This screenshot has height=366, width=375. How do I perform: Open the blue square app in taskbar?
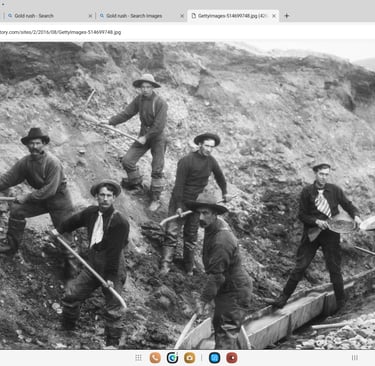pos(214,358)
